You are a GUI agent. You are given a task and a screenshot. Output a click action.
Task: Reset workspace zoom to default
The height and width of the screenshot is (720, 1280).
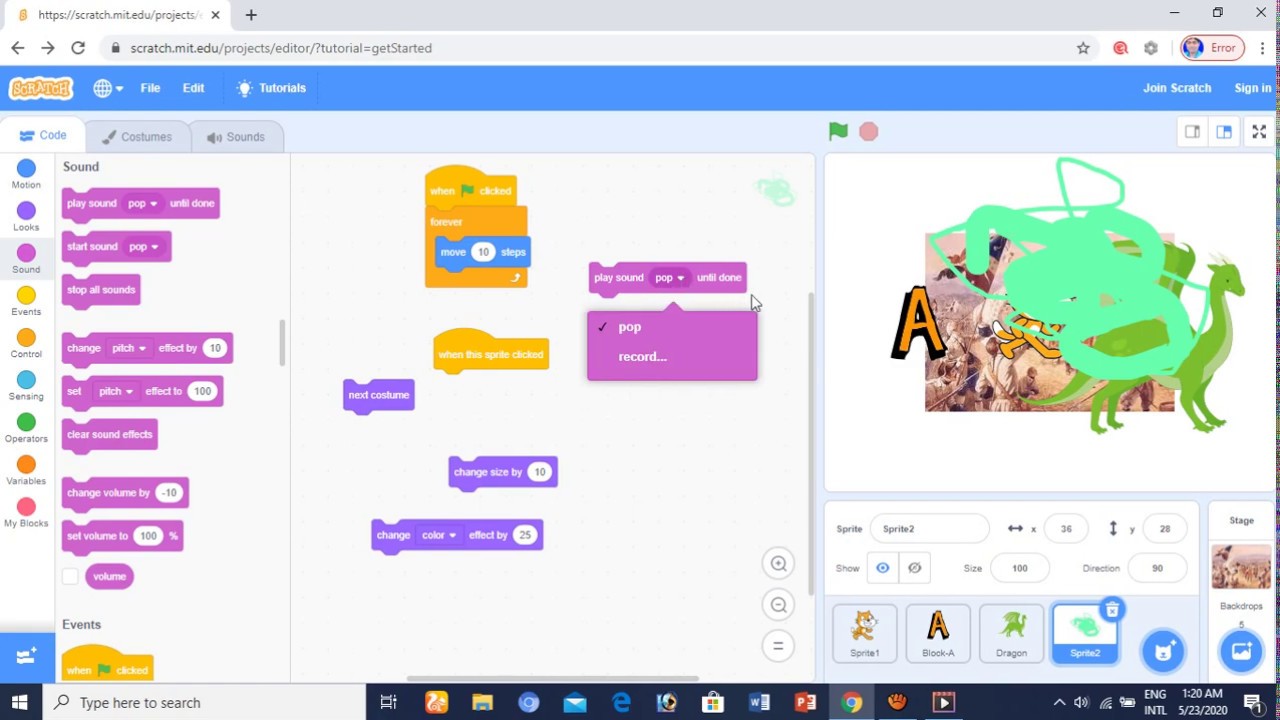pyautogui.click(x=778, y=646)
